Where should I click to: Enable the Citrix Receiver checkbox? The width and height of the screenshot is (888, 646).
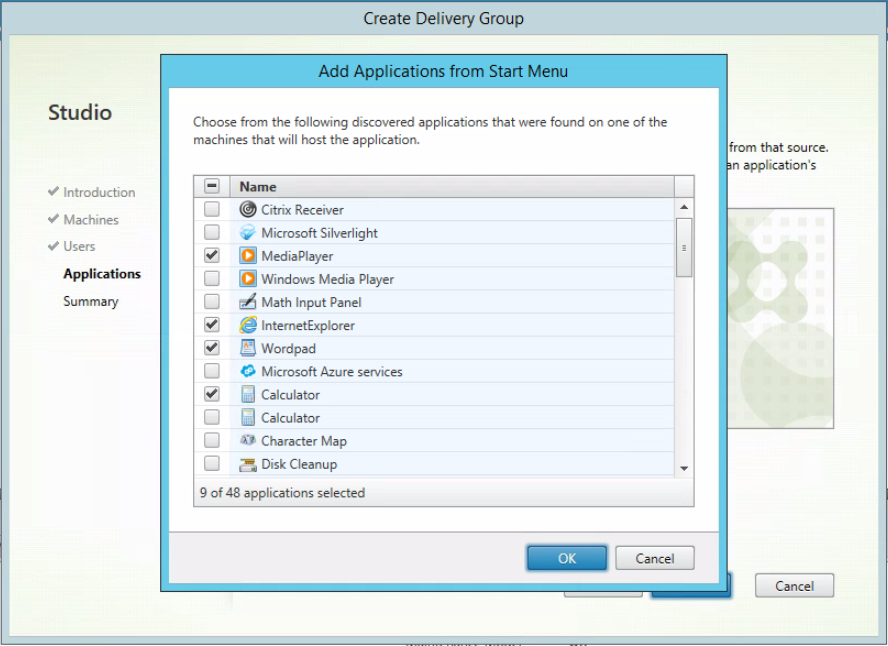[212, 209]
